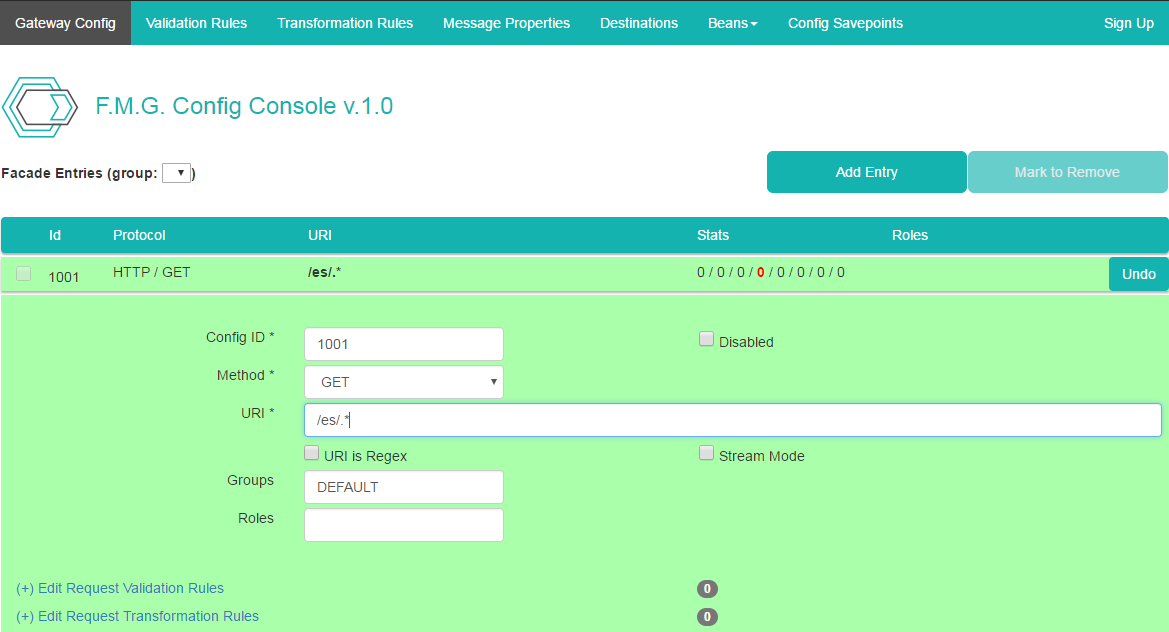This screenshot has height=632, width=1169.
Task: Click into the Roles text field
Action: [x=403, y=525]
